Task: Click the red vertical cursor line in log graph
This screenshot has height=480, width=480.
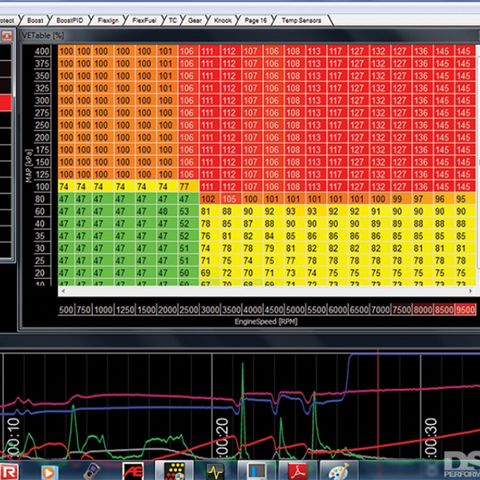Action: (378, 405)
